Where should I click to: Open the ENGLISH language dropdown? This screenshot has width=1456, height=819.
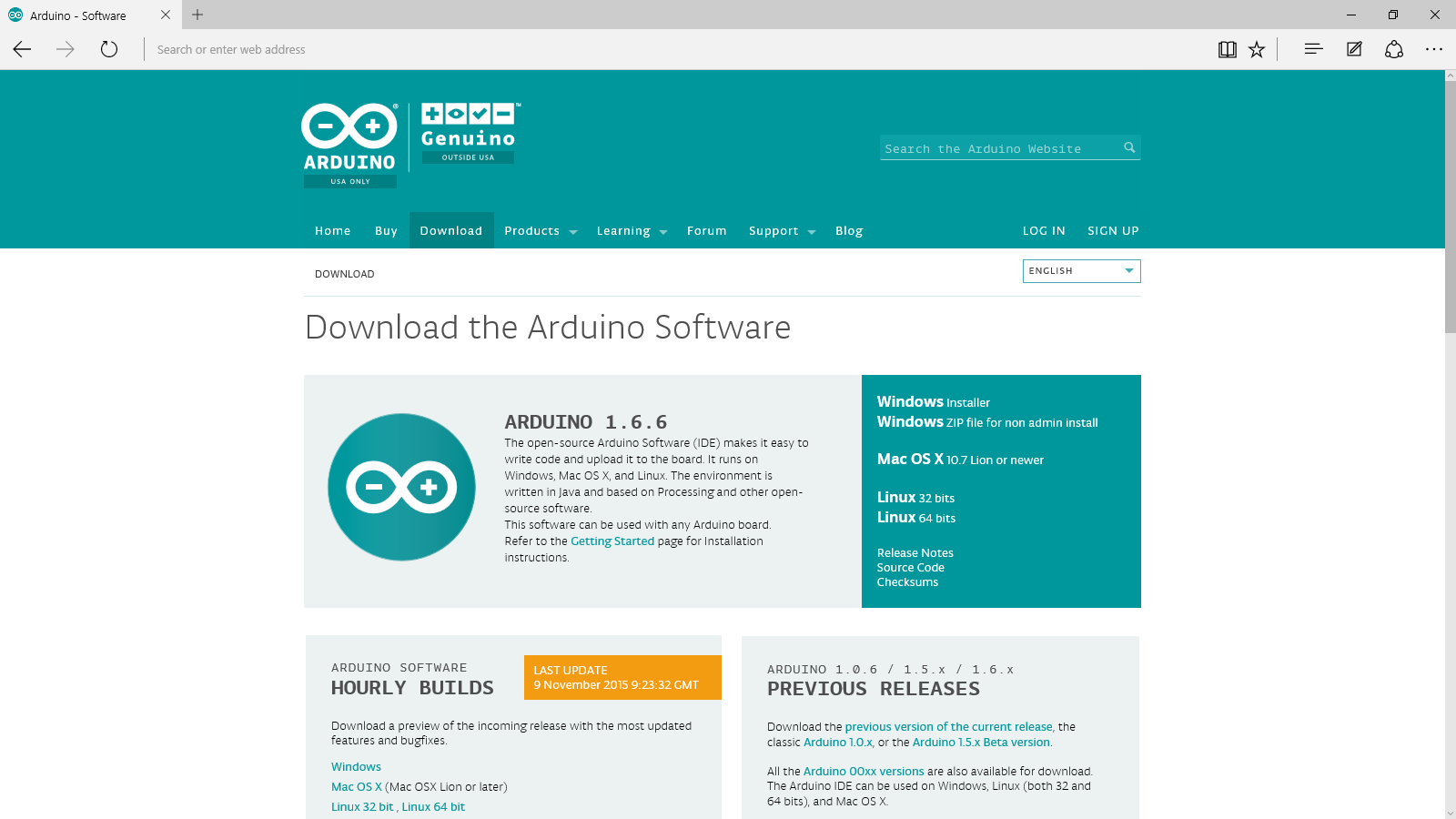point(1081,271)
